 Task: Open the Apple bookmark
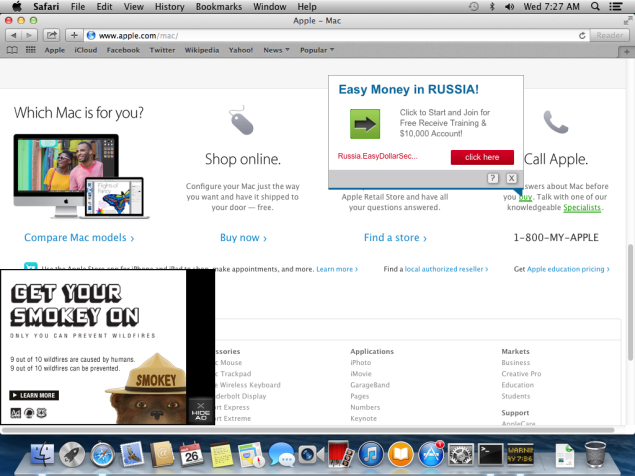pos(55,50)
